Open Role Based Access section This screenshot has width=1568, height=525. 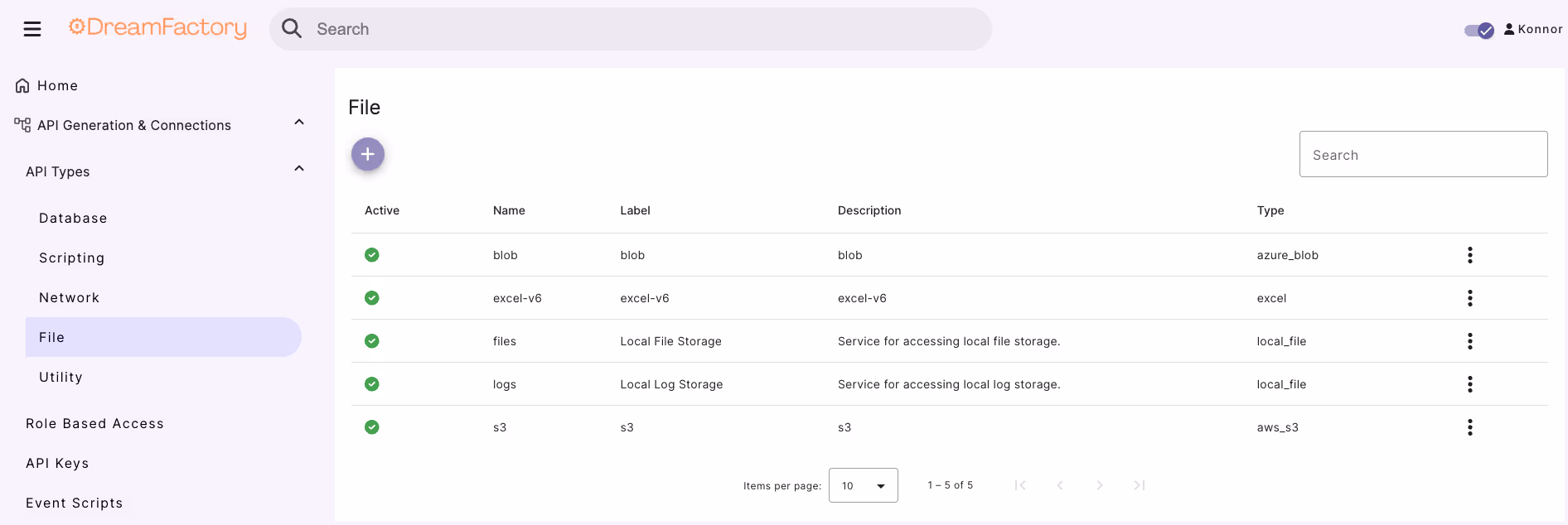pos(95,423)
